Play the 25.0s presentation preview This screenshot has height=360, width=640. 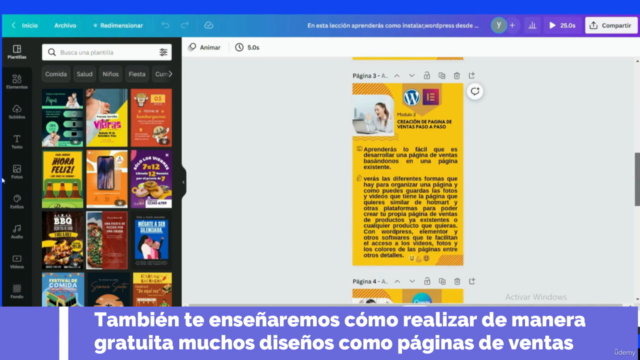(562, 25)
